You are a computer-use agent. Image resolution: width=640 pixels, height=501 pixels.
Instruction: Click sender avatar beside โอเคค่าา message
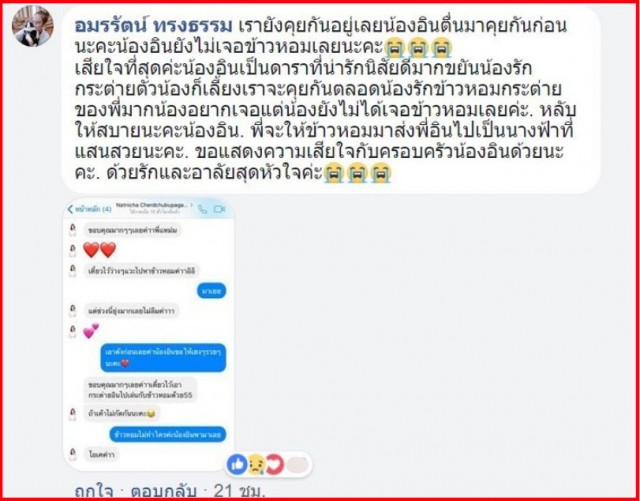pyautogui.click(x=73, y=454)
